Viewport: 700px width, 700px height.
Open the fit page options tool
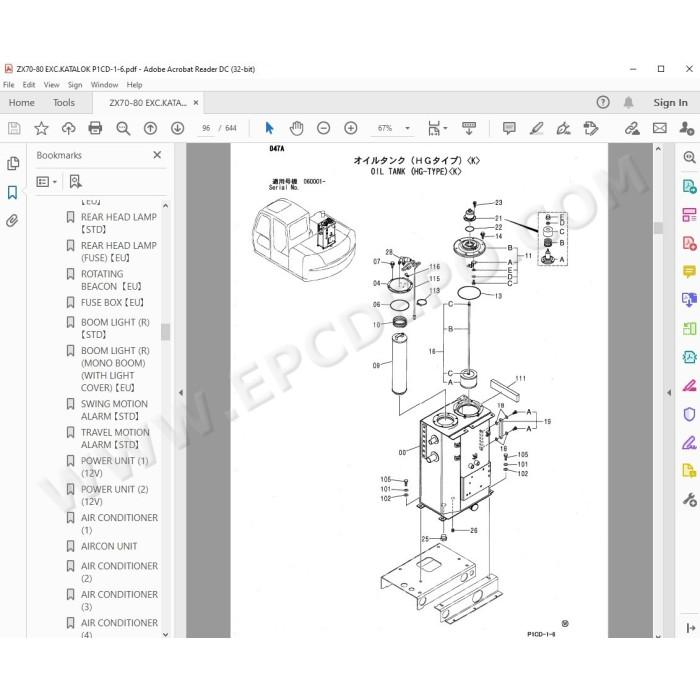pos(437,129)
